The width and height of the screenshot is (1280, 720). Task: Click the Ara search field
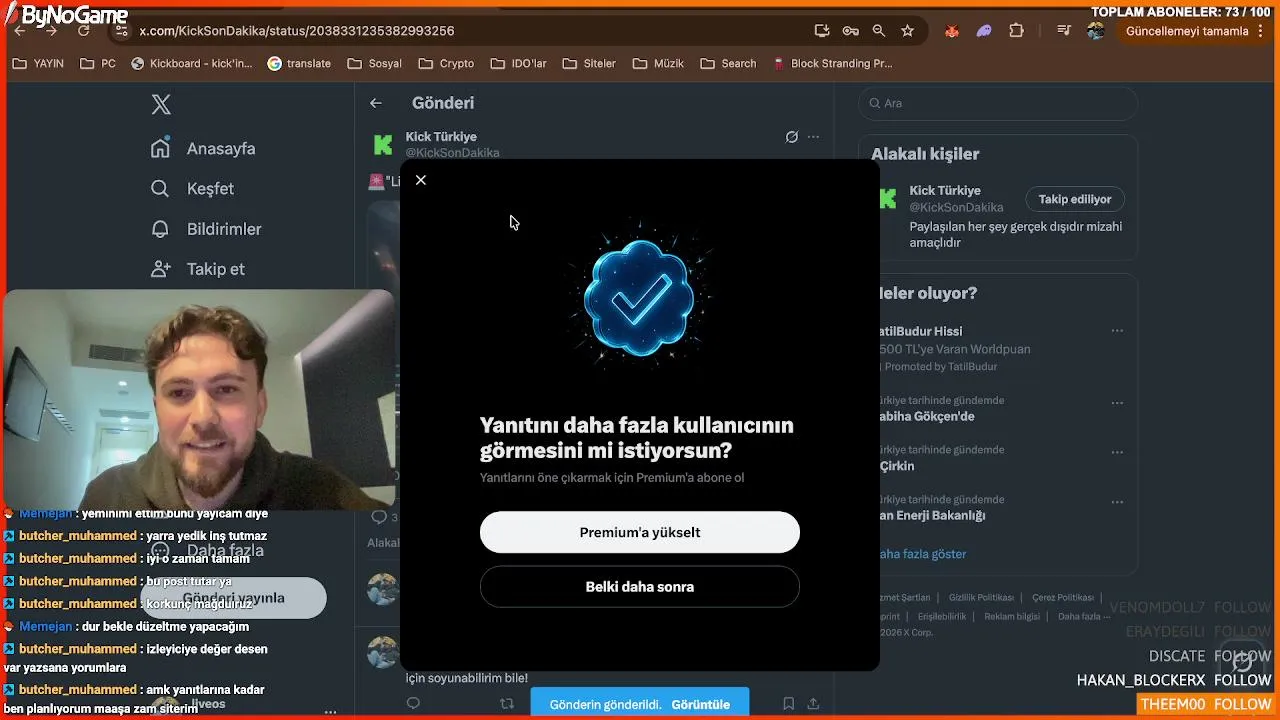coord(998,103)
